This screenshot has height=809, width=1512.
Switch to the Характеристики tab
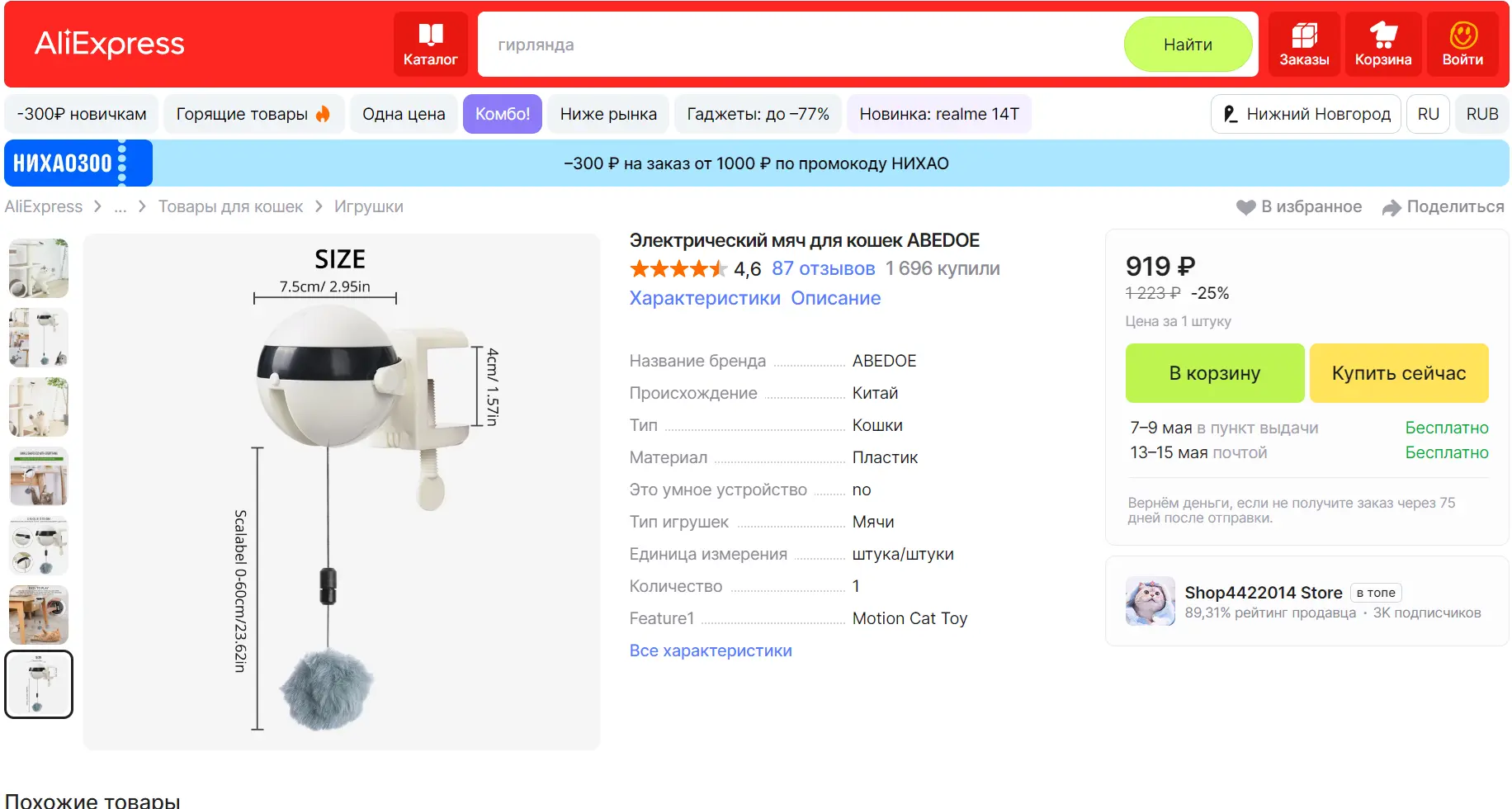tap(705, 298)
